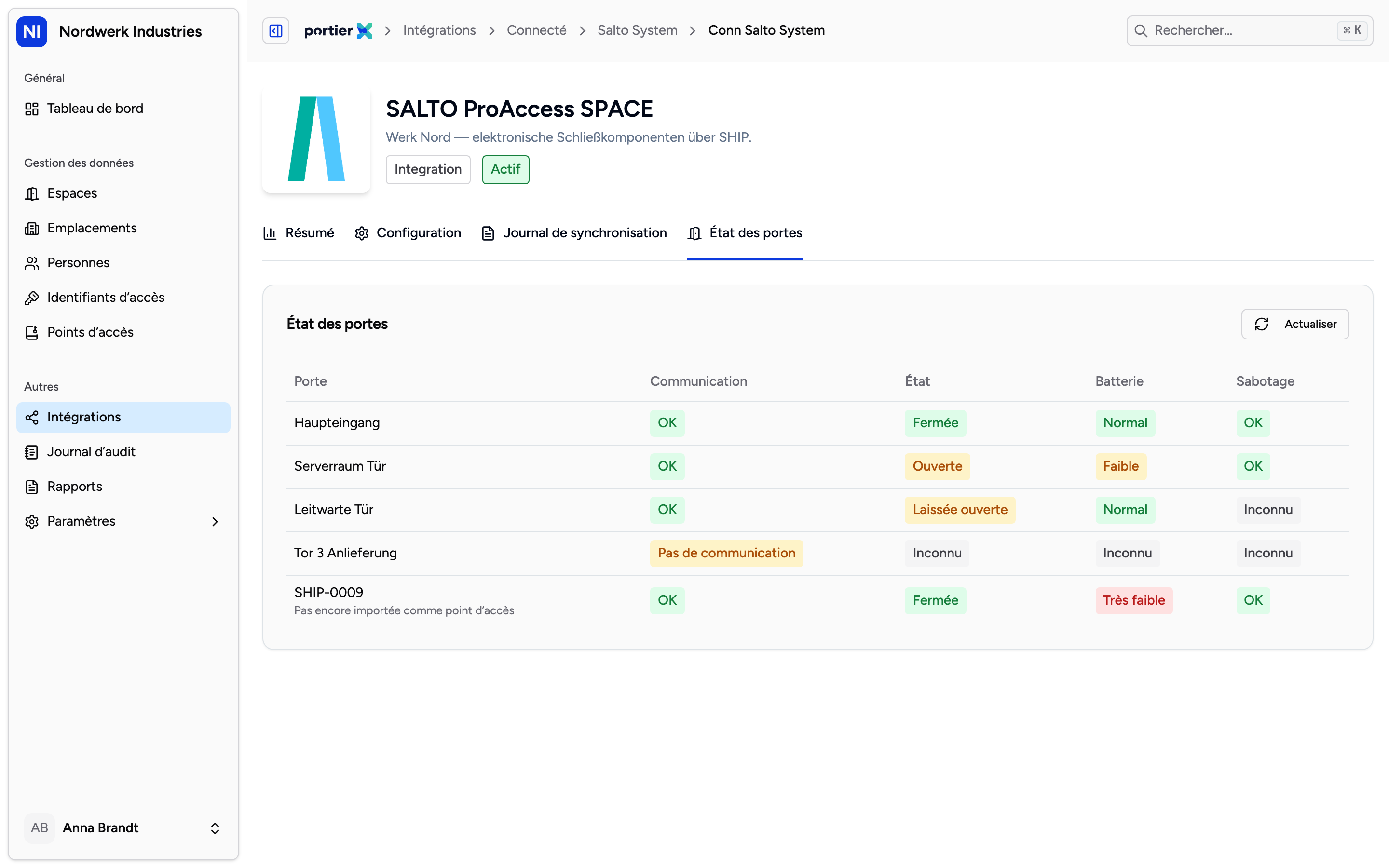Click the Ouverte status badge

pos(937,466)
